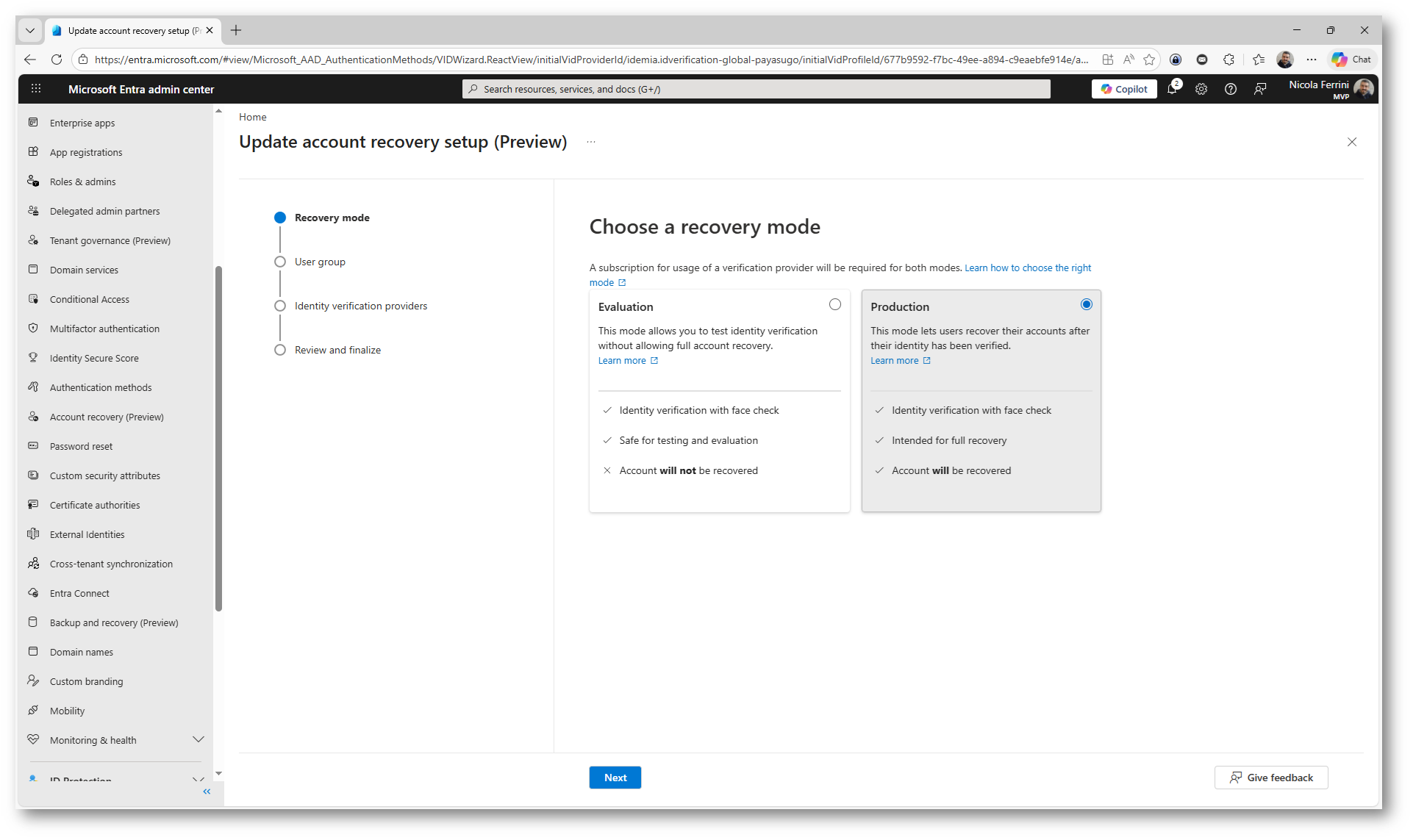
Task: Click the search resources input field
Action: (757, 89)
